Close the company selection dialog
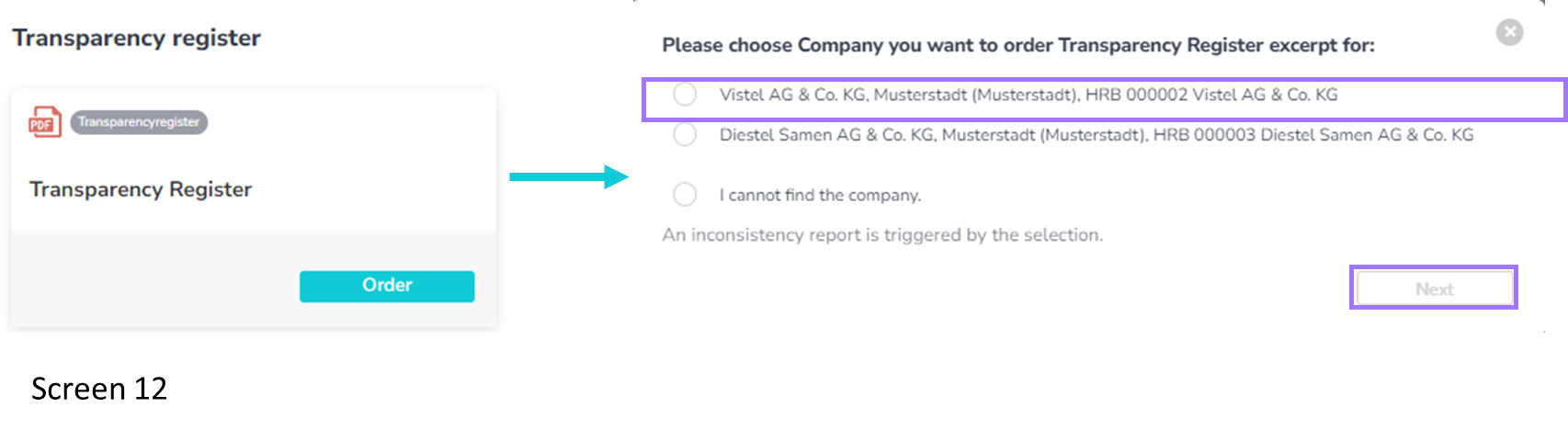The width and height of the screenshot is (1568, 430). [1509, 32]
